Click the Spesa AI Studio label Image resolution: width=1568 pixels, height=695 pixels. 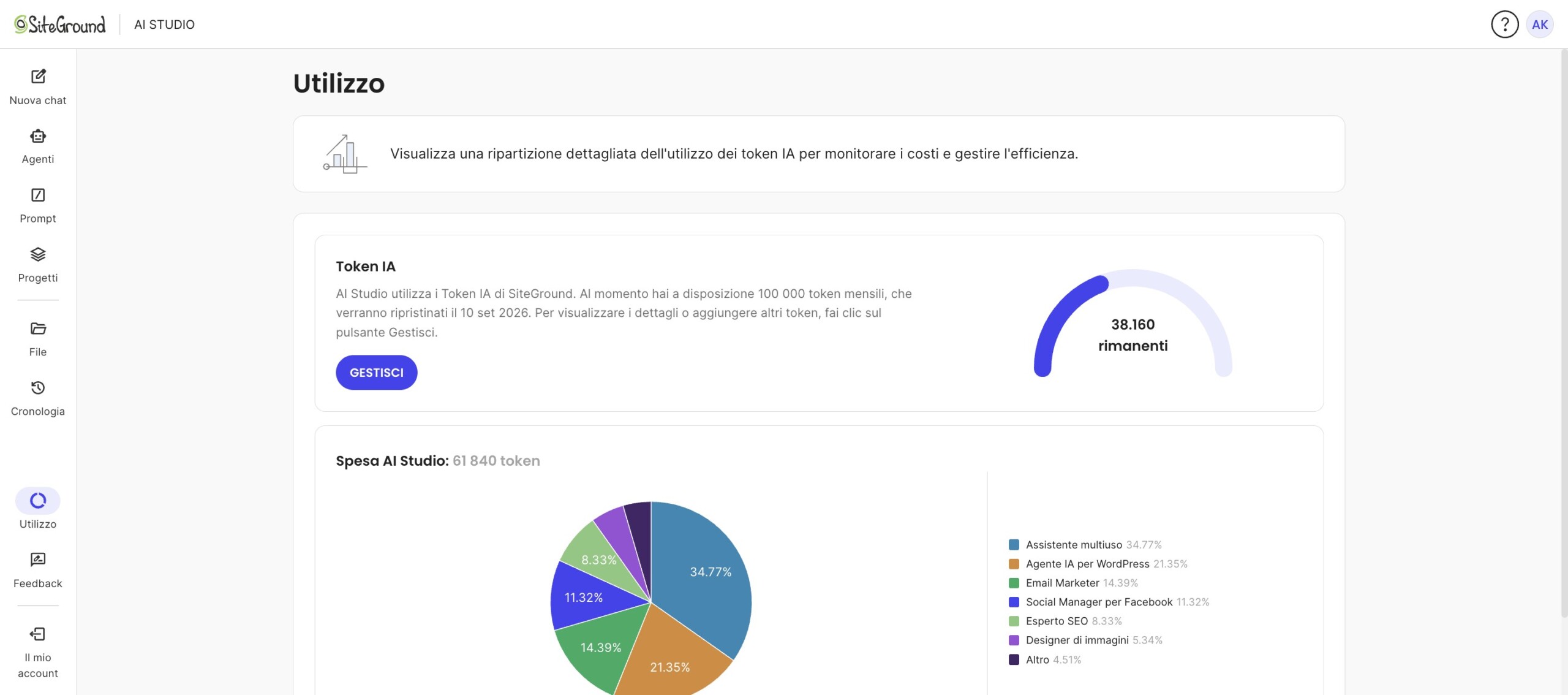(392, 461)
